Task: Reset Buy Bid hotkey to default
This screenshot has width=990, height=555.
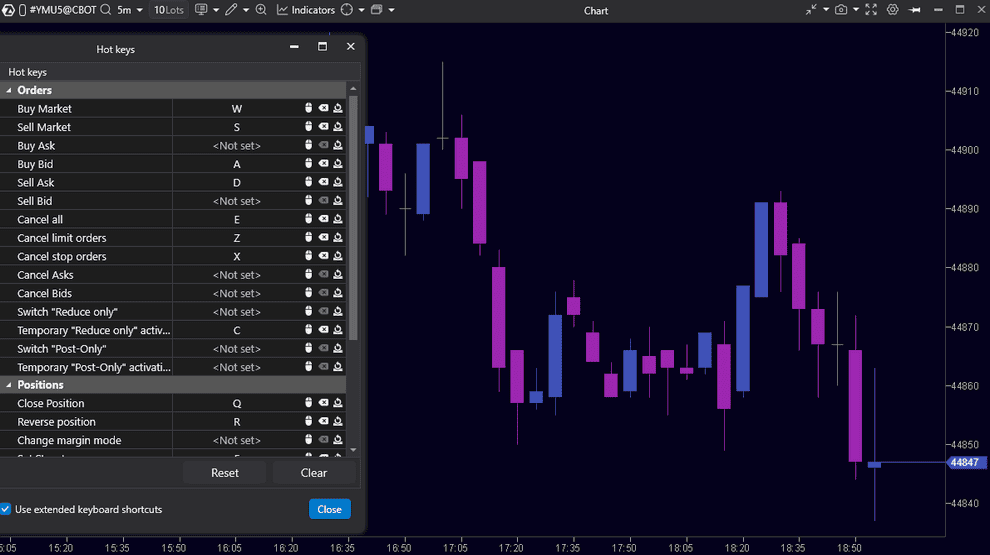Action: [338, 164]
